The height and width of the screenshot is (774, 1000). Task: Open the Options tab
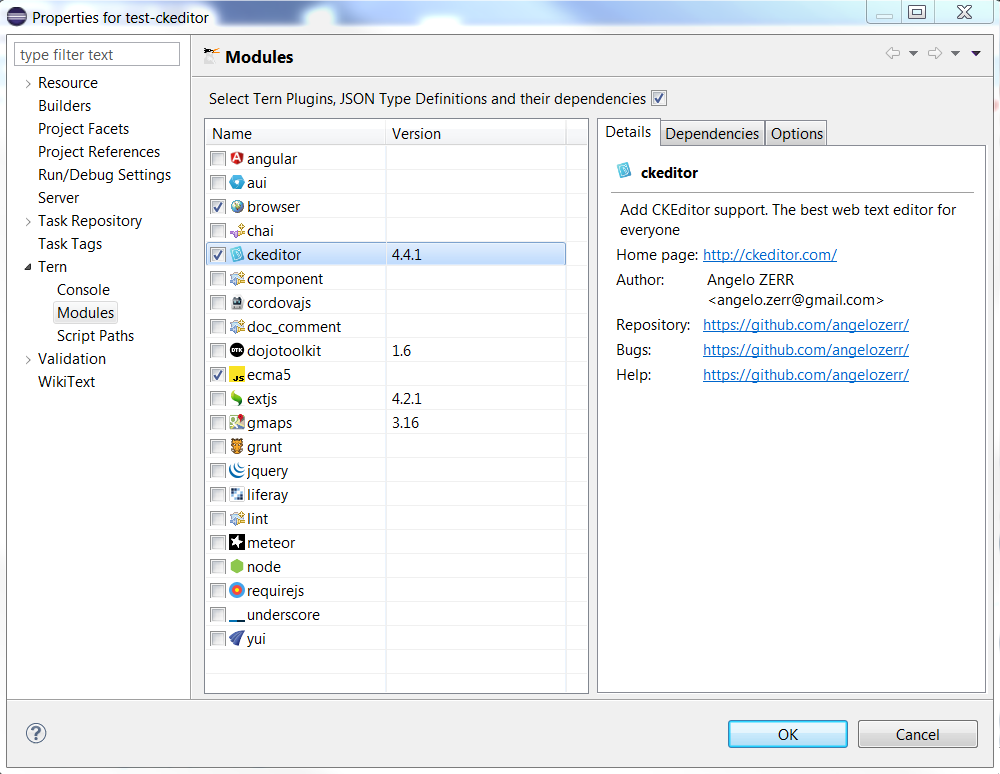pyautogui.click(x=796, y=132)
